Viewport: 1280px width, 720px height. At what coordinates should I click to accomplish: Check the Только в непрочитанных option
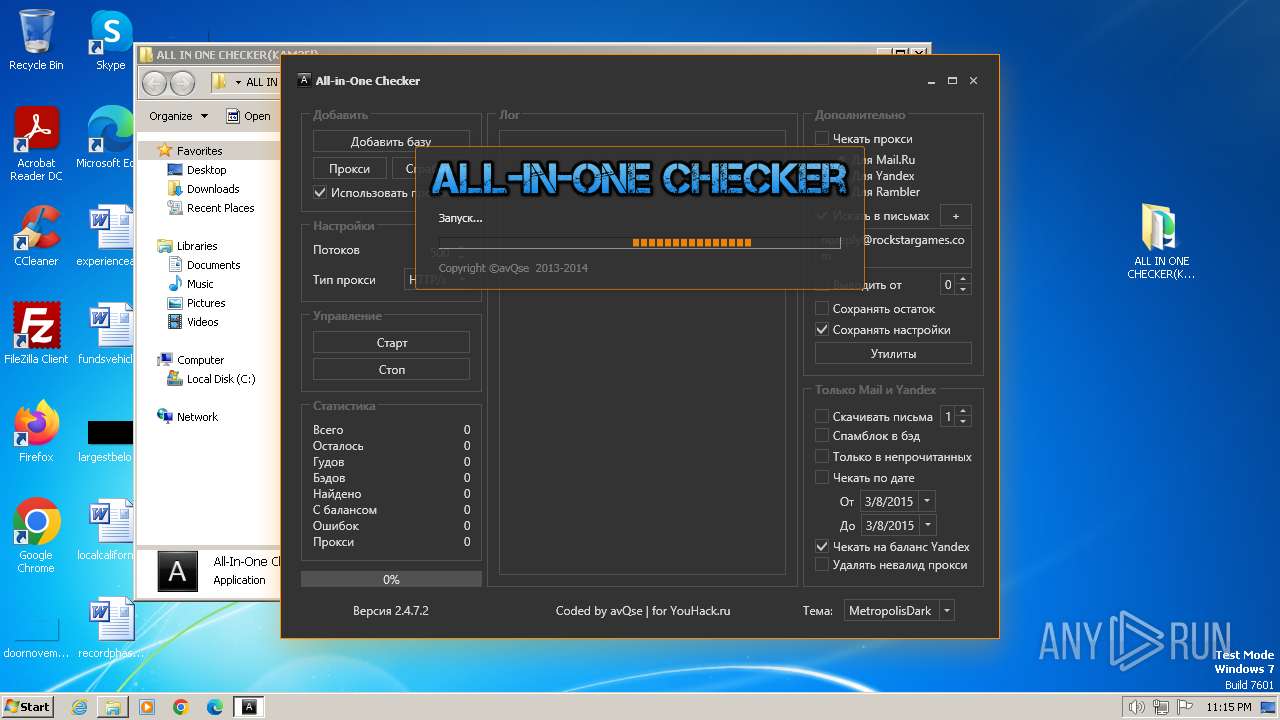point(822,457)
